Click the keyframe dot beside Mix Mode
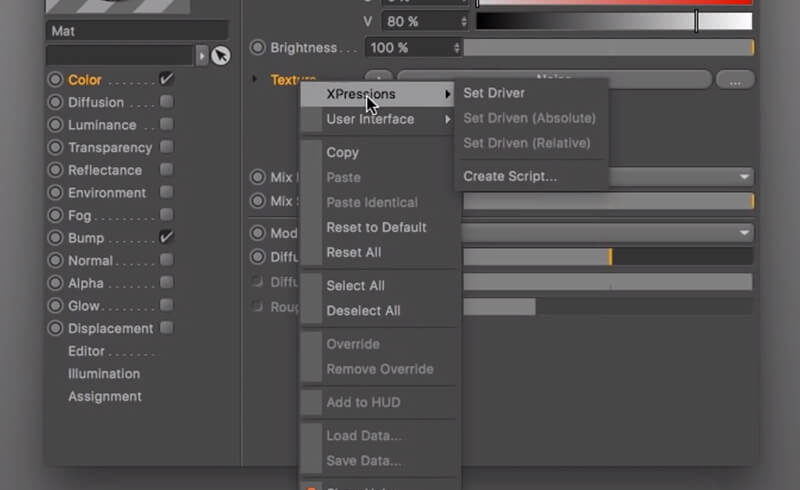Screen dimensions: 800x490 [258, 177]
